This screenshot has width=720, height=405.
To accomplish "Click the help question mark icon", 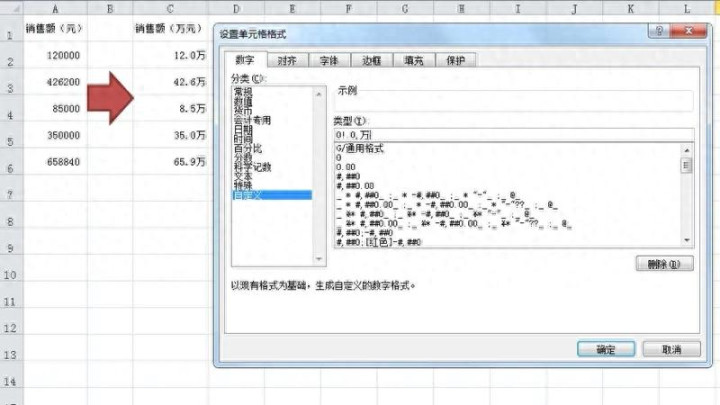I will pos(659,31).
